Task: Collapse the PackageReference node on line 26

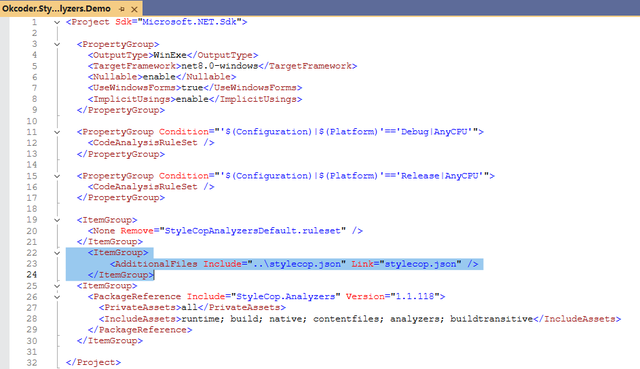Action: tap(57, 297)
